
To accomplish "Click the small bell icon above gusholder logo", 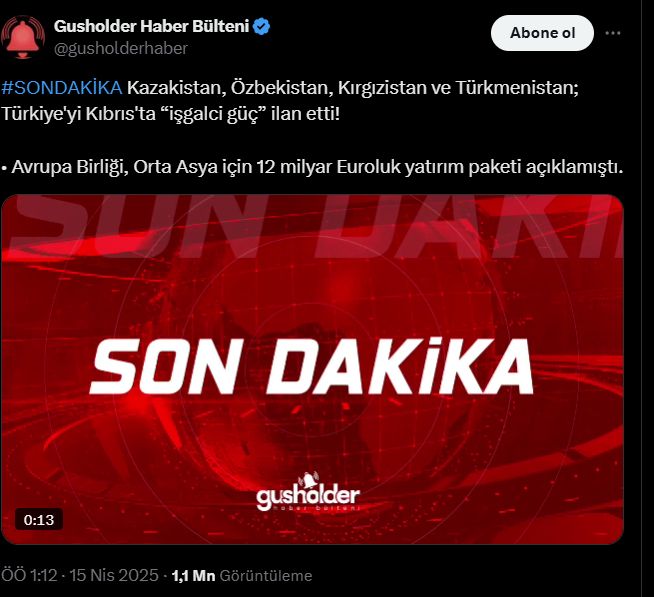I will (x=308, y=480).
